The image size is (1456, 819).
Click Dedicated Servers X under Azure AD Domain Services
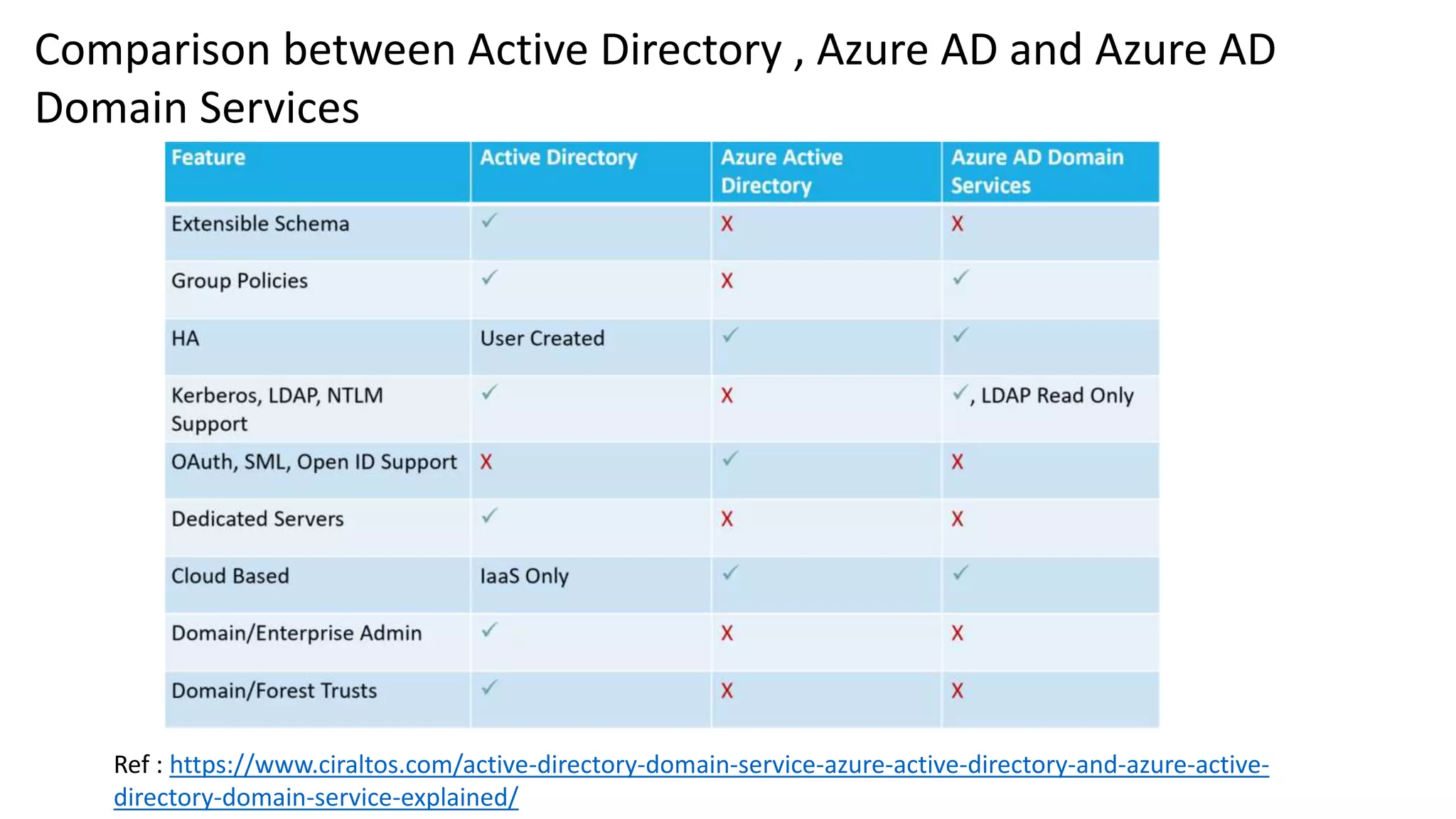(x=958, y=519)
